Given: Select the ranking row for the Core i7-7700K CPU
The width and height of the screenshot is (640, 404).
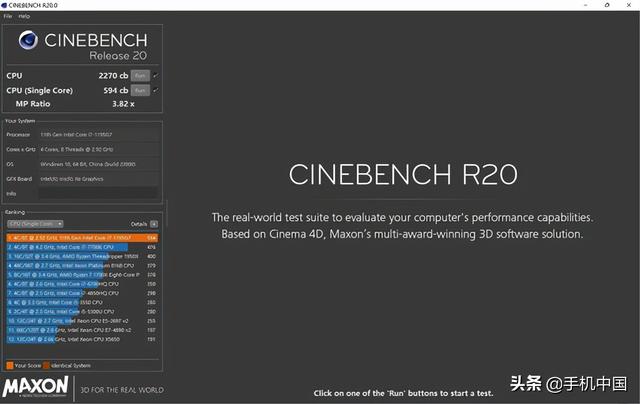Looking at the screenshot, I should [82, 247].
